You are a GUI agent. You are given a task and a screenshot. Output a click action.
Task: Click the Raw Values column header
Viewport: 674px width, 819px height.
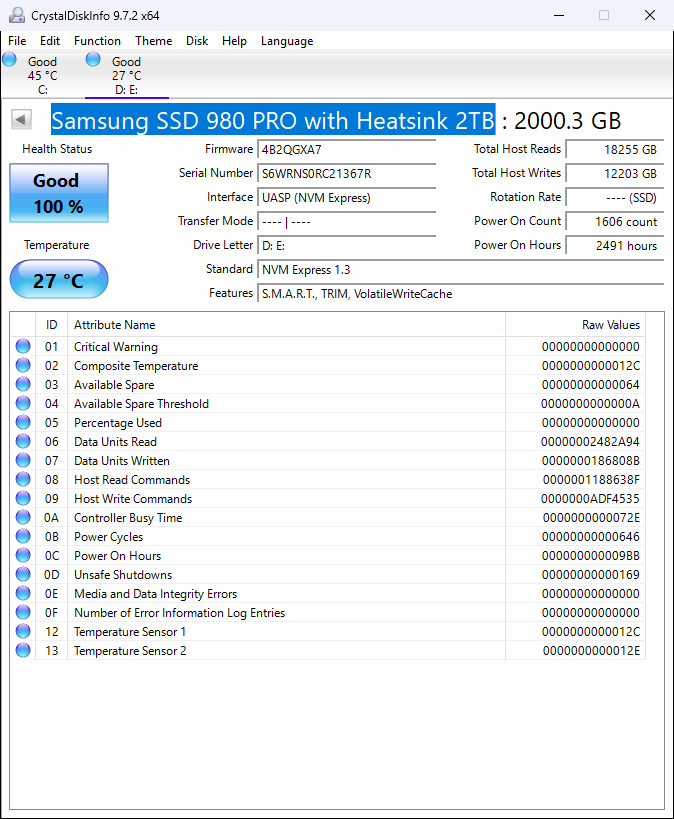point(576,325)
